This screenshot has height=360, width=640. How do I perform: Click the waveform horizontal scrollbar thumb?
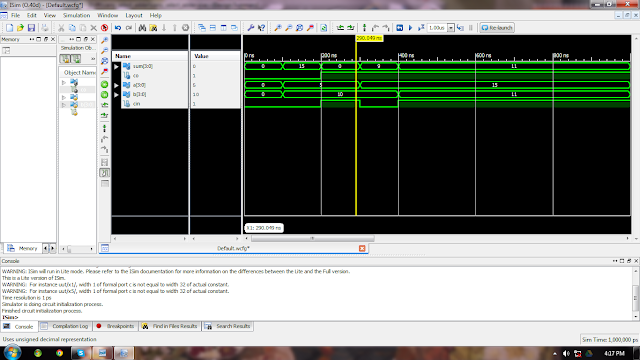[x=313, y=238]
